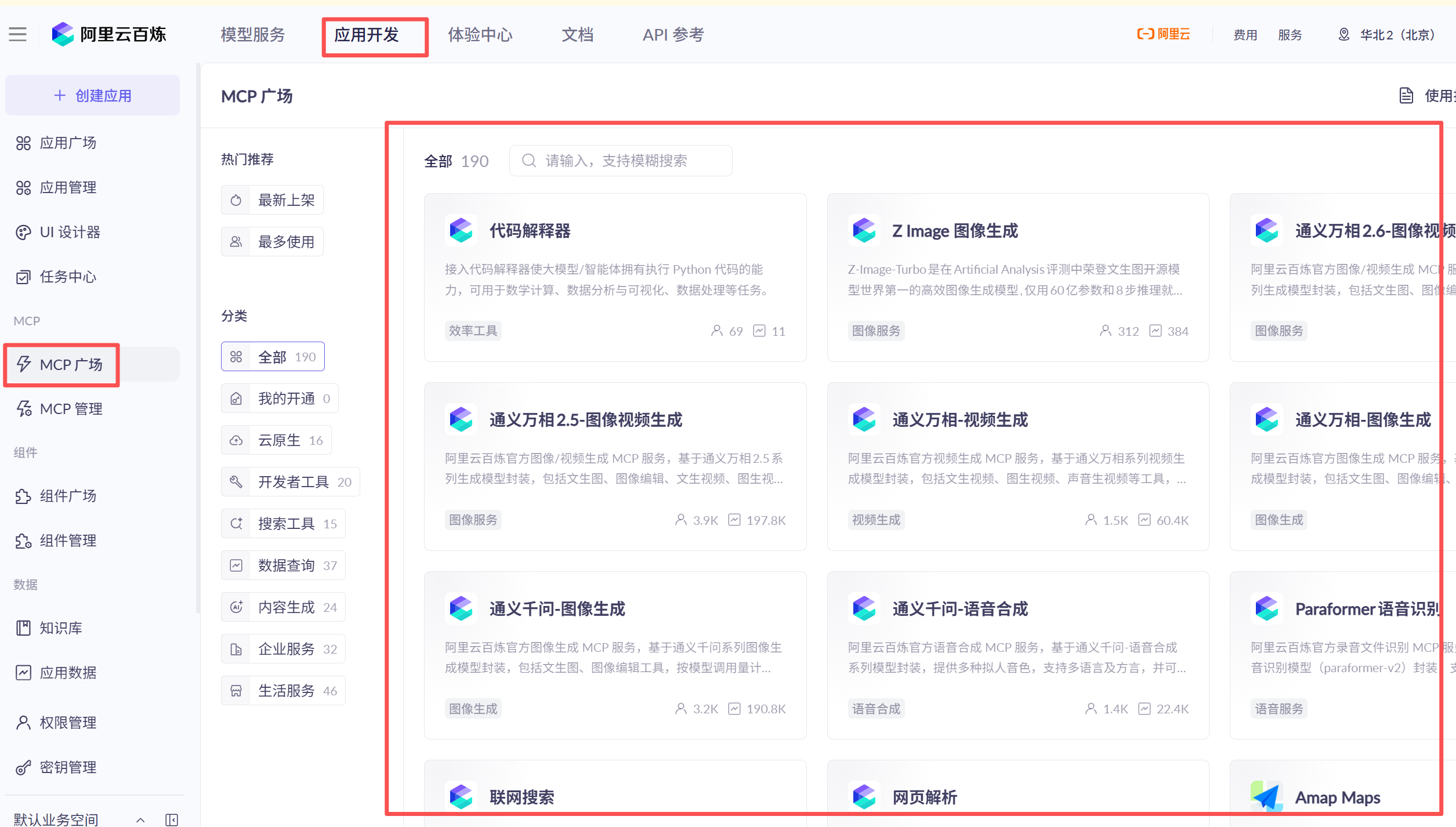Open UI 设计器 from the sidebar
The image size is (1456, 827).
point(70,232)
